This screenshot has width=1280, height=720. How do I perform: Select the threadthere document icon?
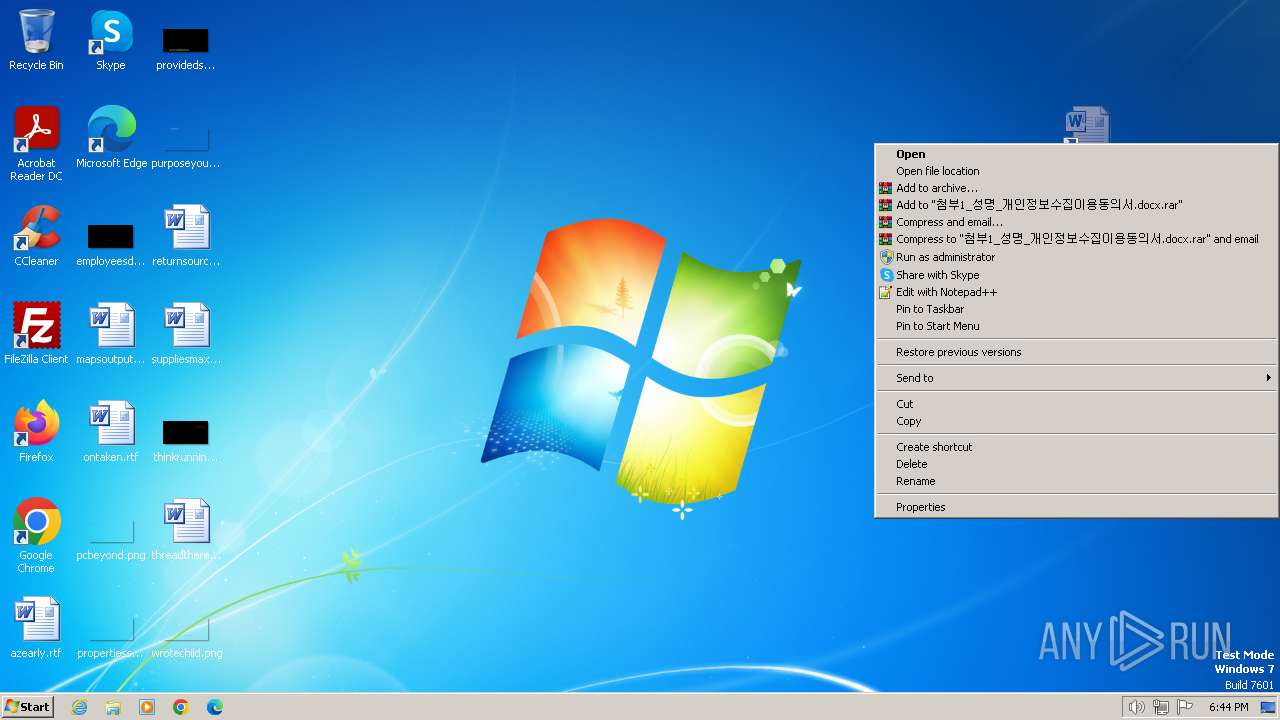186,530
